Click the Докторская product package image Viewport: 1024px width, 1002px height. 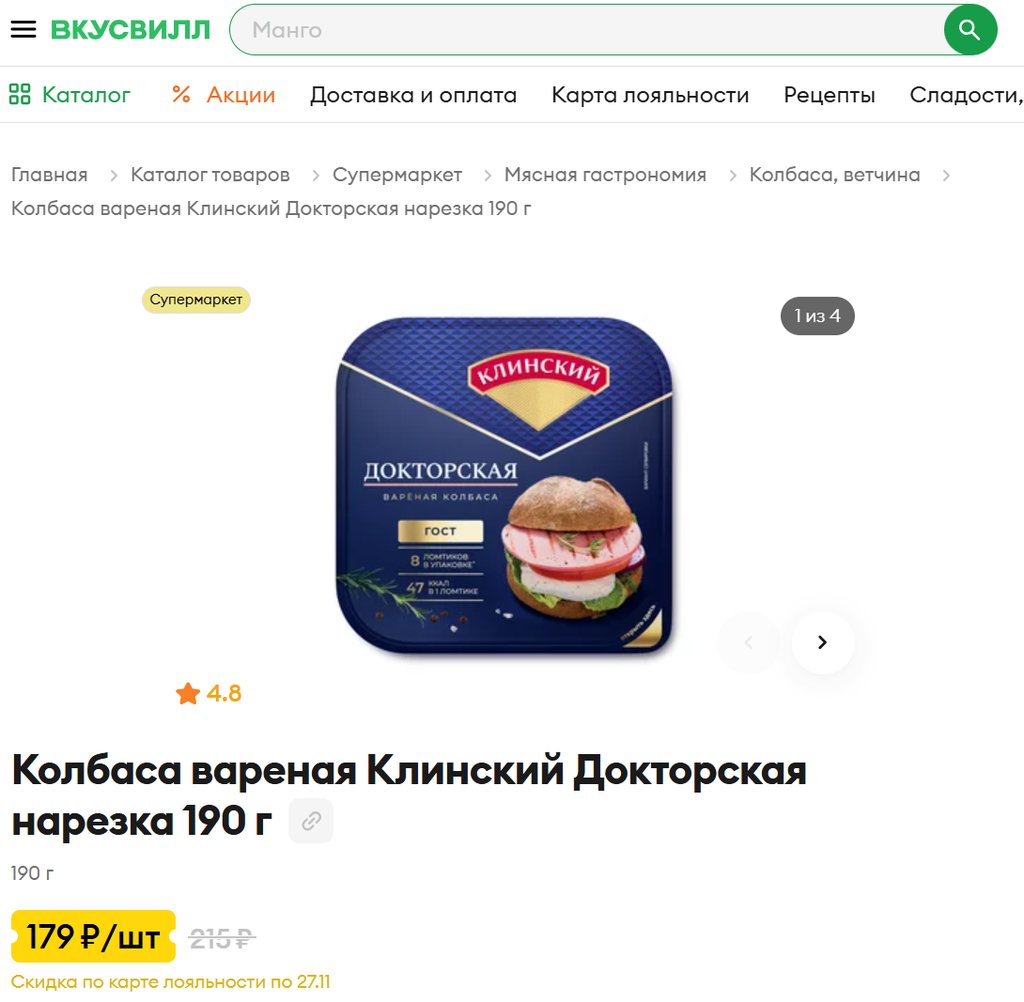(x=504, y=485)
